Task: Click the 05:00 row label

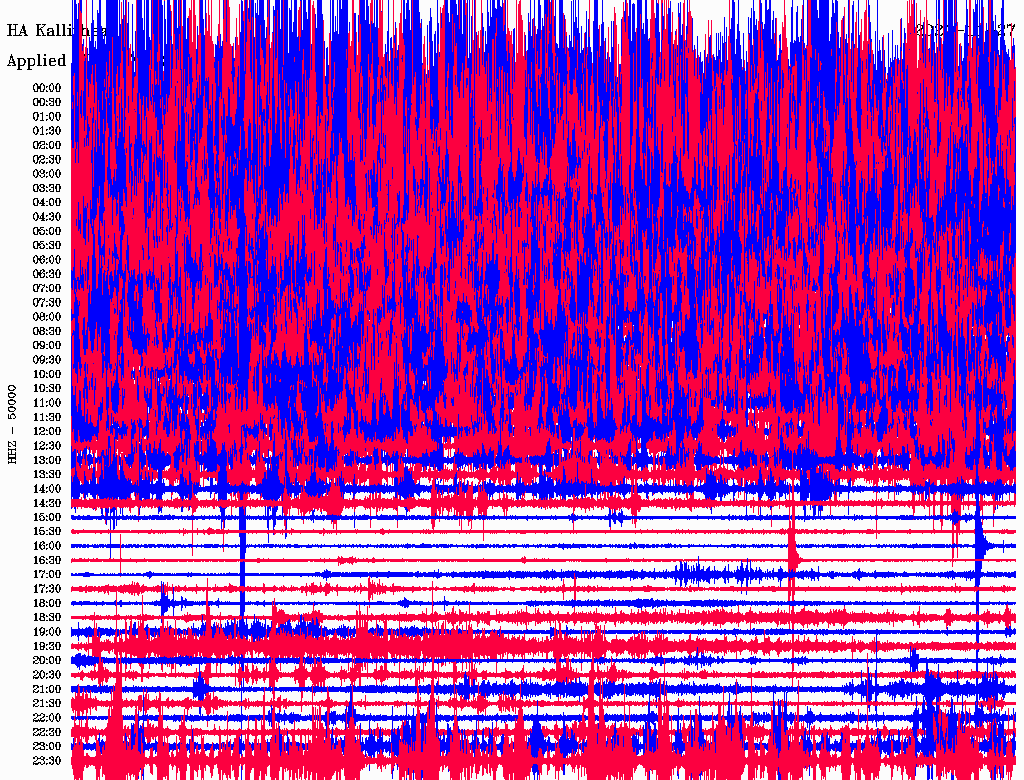Action: (47, 232)
